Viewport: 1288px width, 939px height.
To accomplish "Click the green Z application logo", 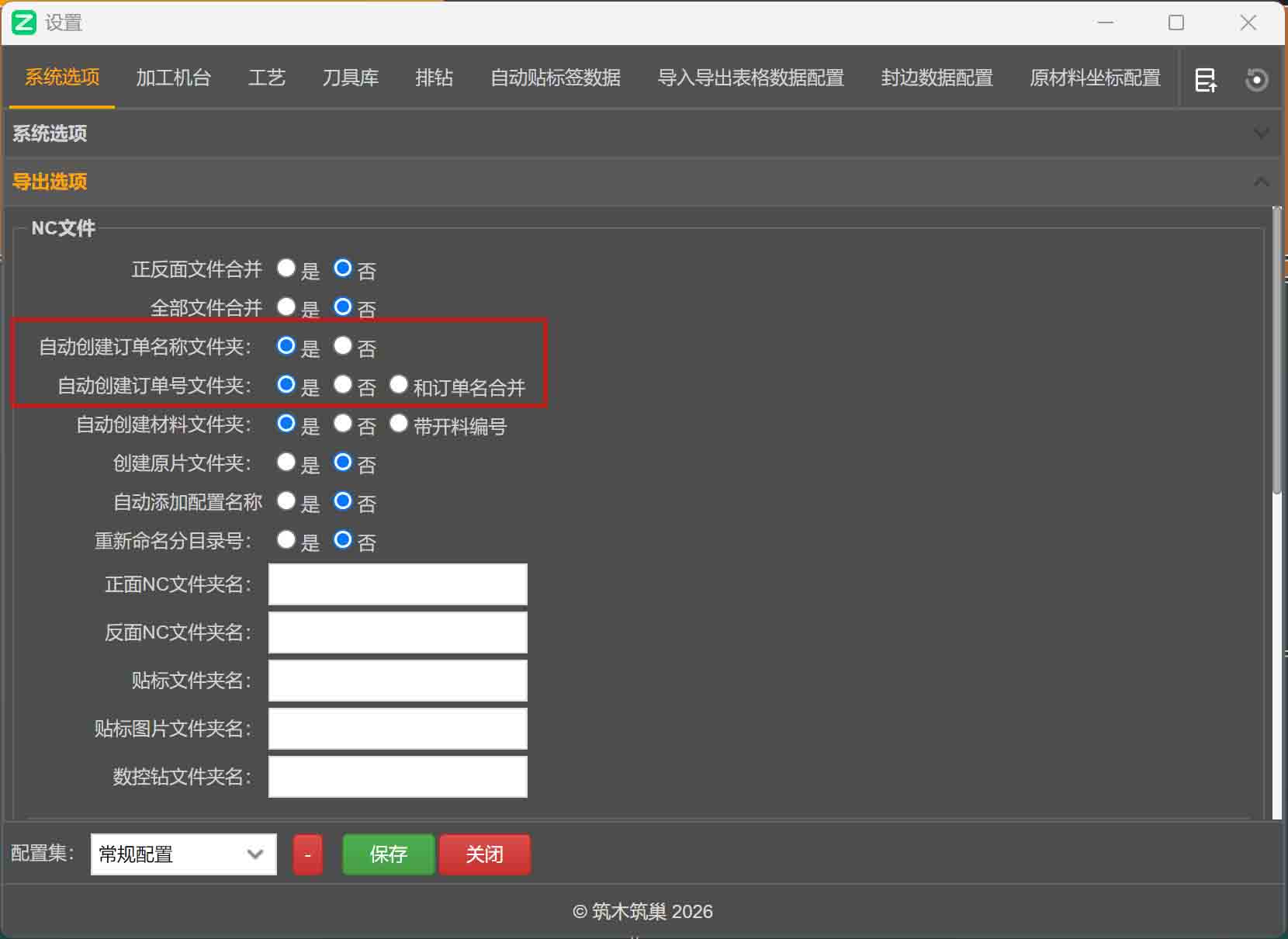I will point(23,23).
